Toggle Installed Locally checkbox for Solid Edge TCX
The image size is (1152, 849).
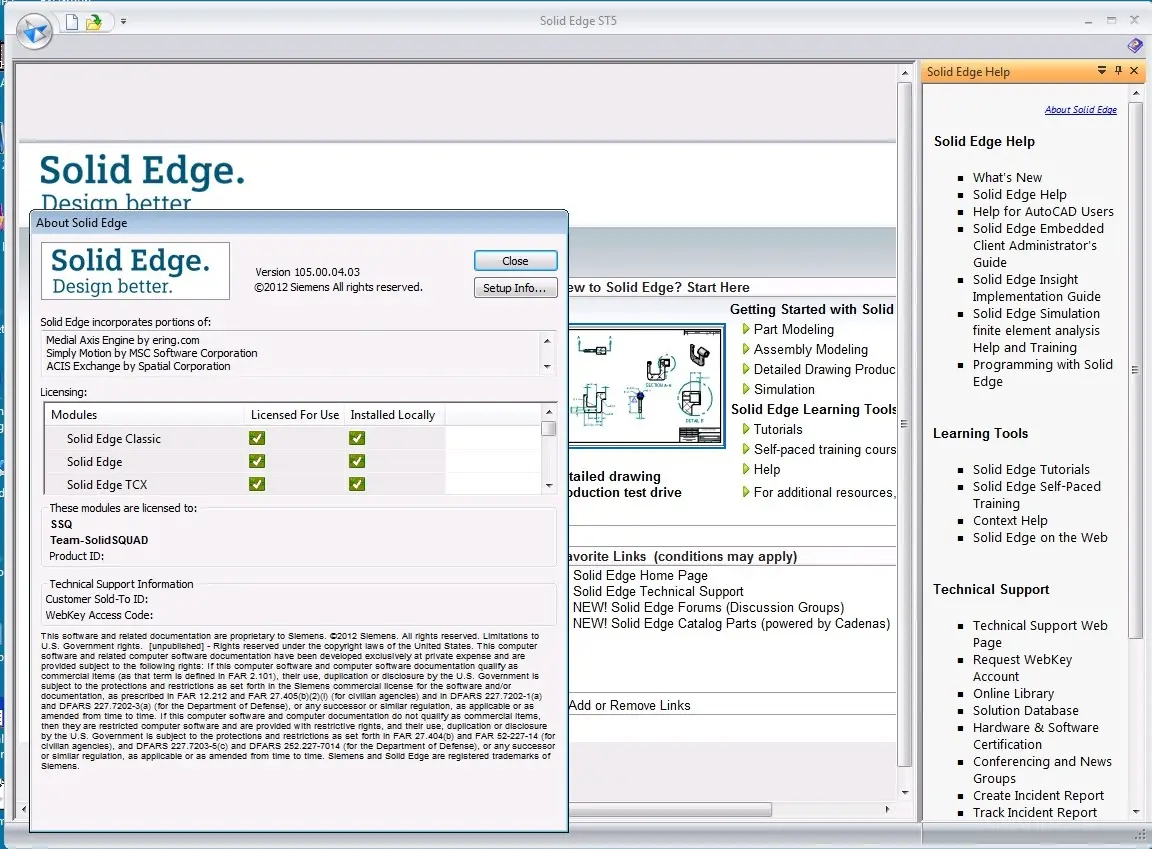[x=357, y=484]
